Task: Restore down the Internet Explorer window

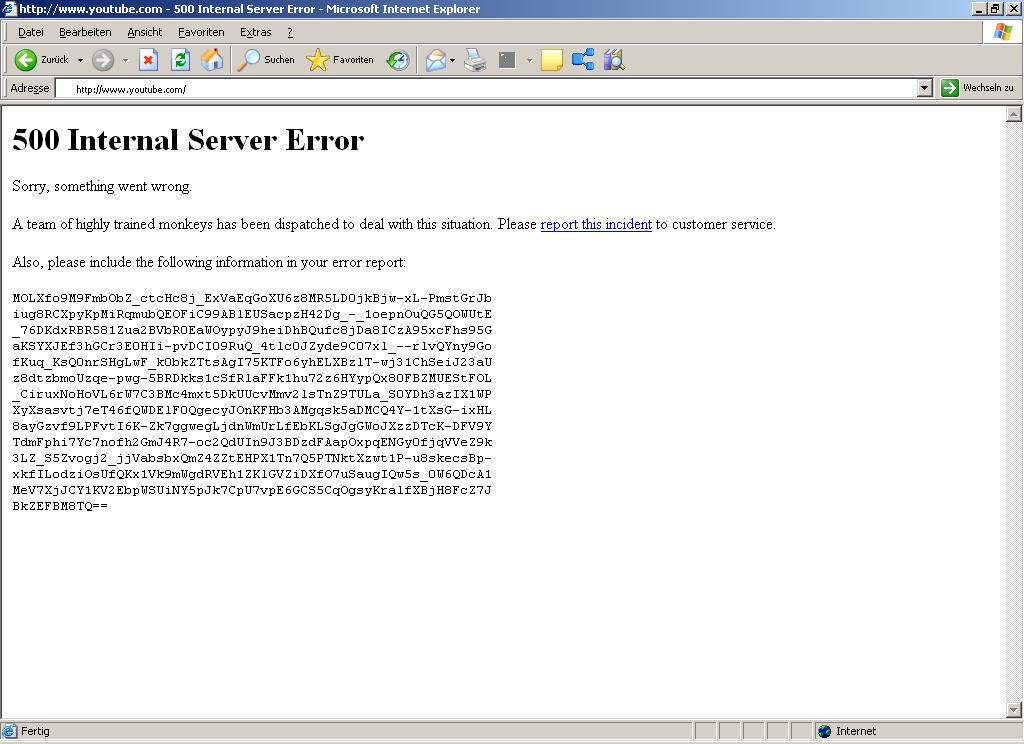Action: pos(995,8)
